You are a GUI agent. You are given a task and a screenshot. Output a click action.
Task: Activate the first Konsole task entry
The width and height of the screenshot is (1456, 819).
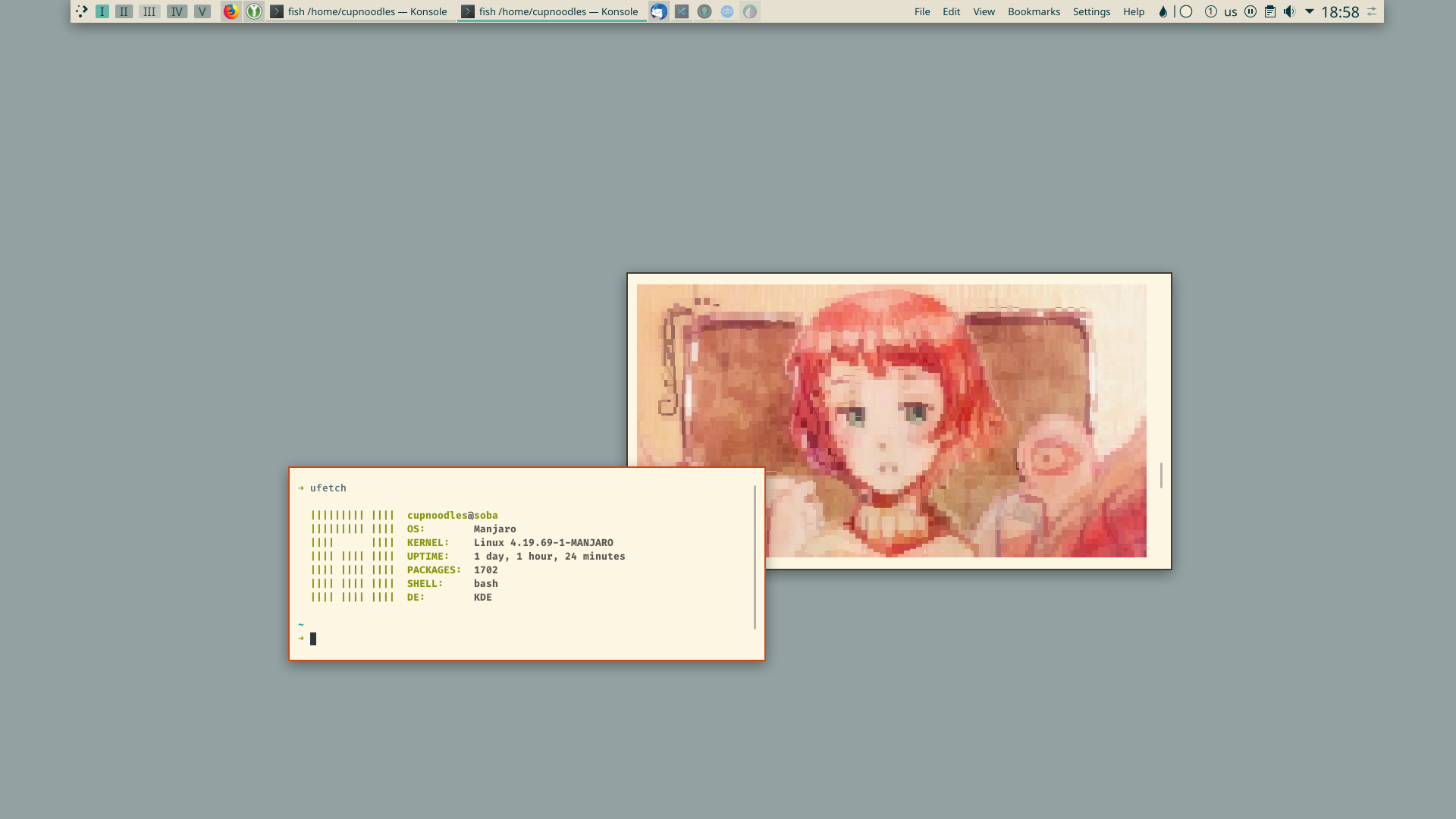click(360, 11)
